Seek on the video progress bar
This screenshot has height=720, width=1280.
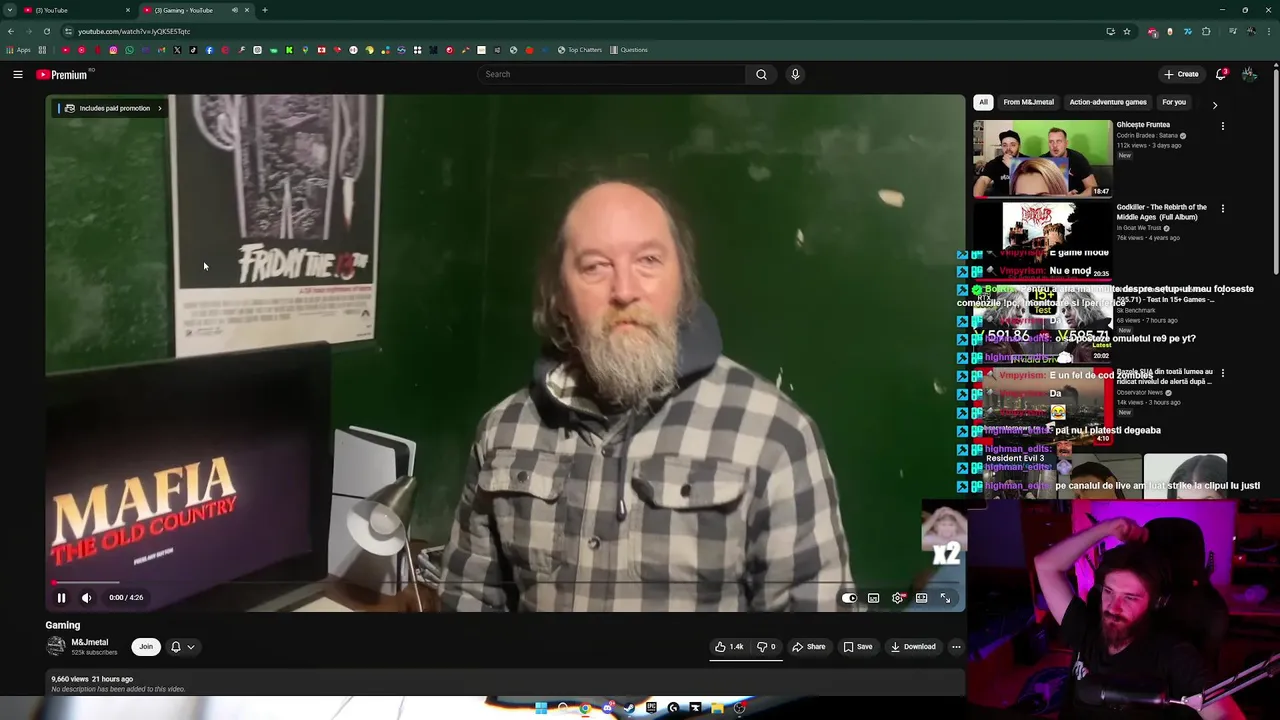tap(505, 582)
